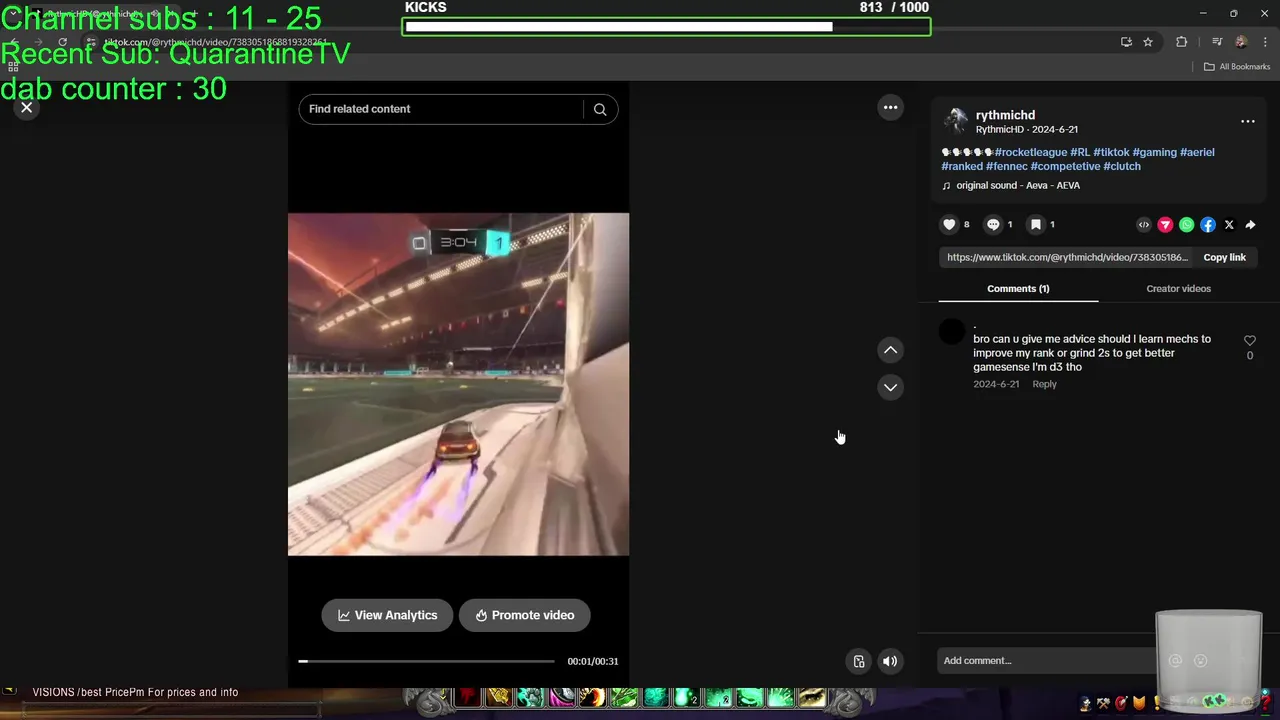Bookmark this page with star icon
1280x720 pixels.
click(x=1148, y=42)
